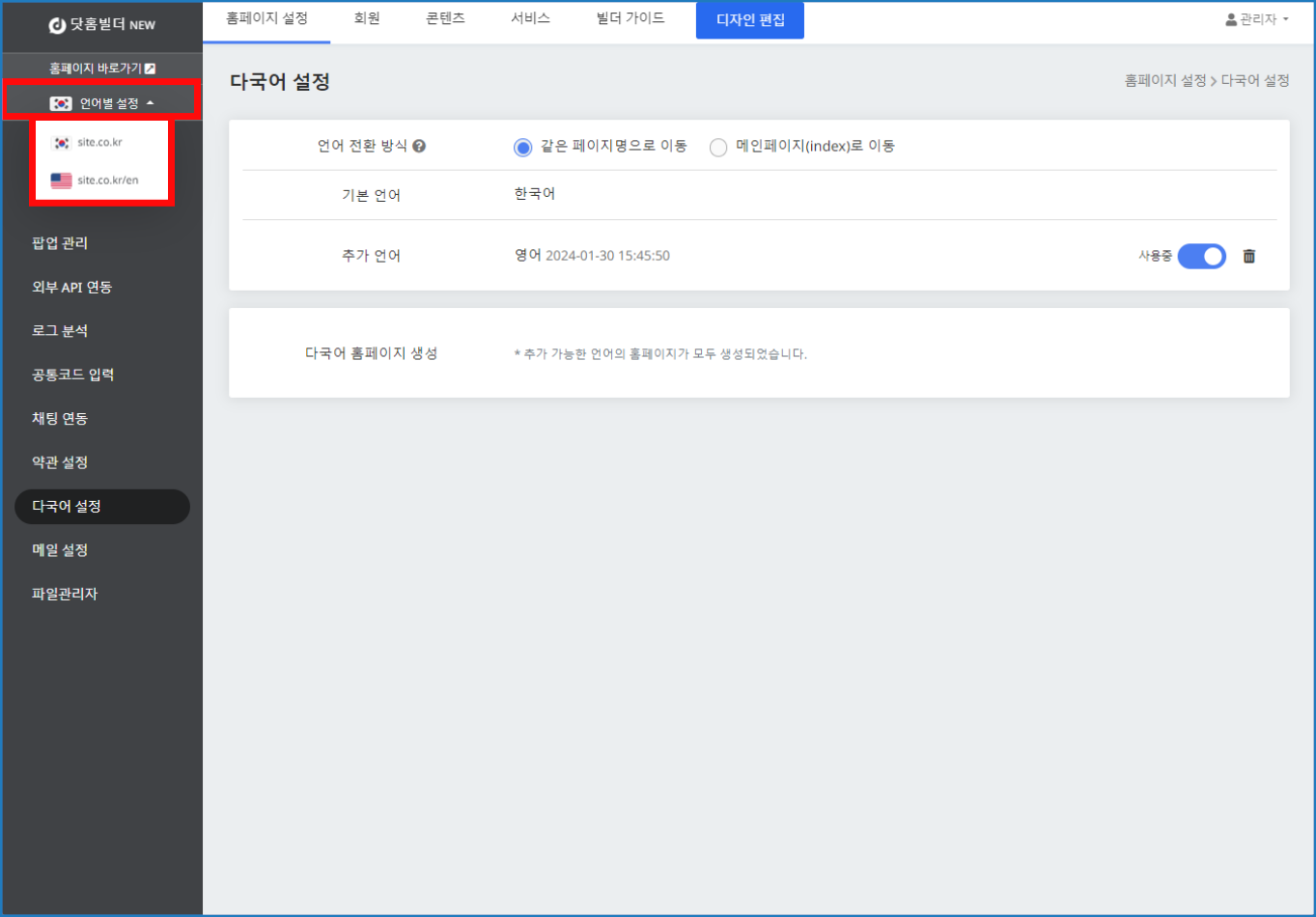Viewport: 1316px width, 917px height.
Task: Open the 서비스 top menu tab
Action: [x=530, y=19]
